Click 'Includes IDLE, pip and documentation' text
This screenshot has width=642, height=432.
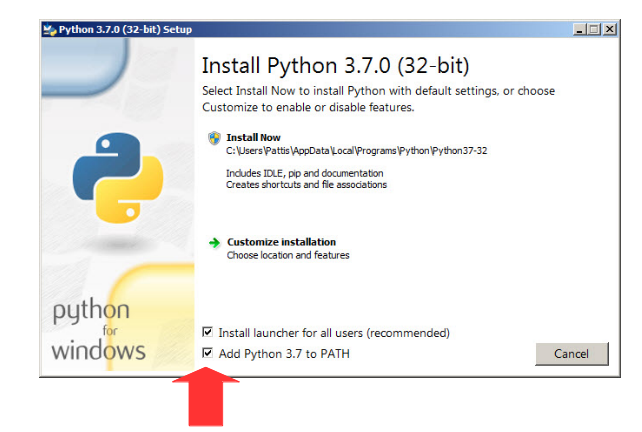[x=305, y=173]
